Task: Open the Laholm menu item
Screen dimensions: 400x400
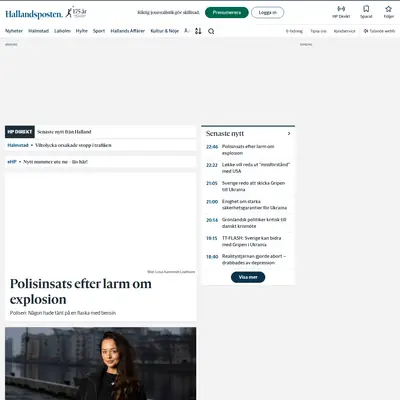Action: (62, 31)
